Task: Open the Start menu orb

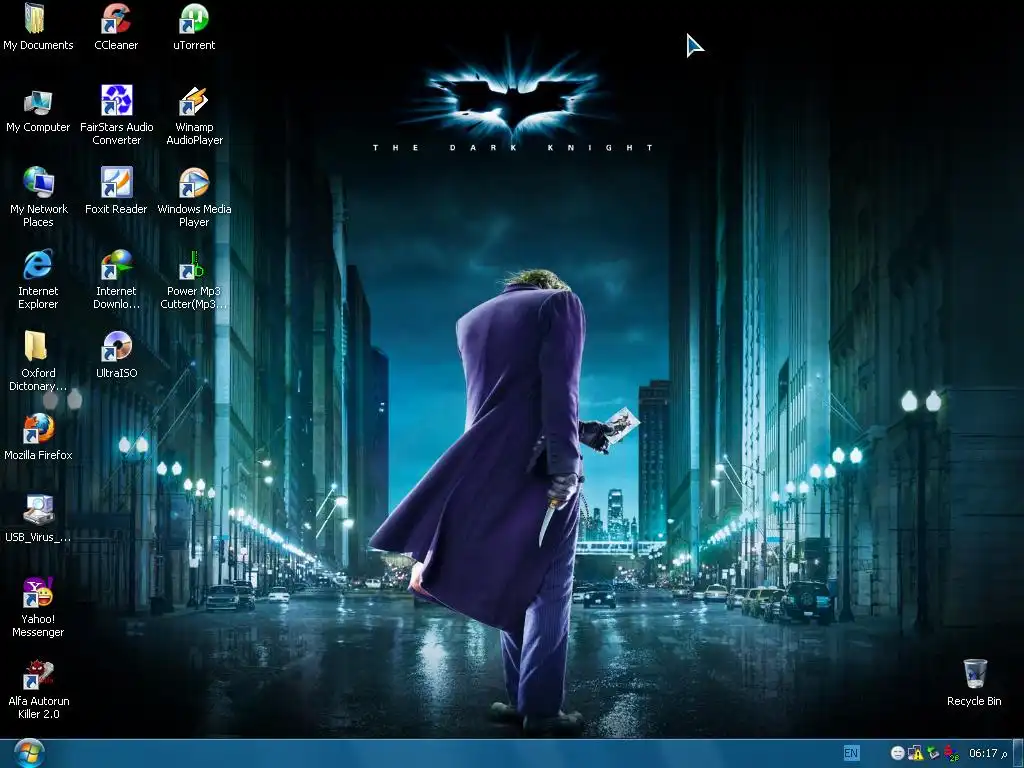Action: (28, 753)
